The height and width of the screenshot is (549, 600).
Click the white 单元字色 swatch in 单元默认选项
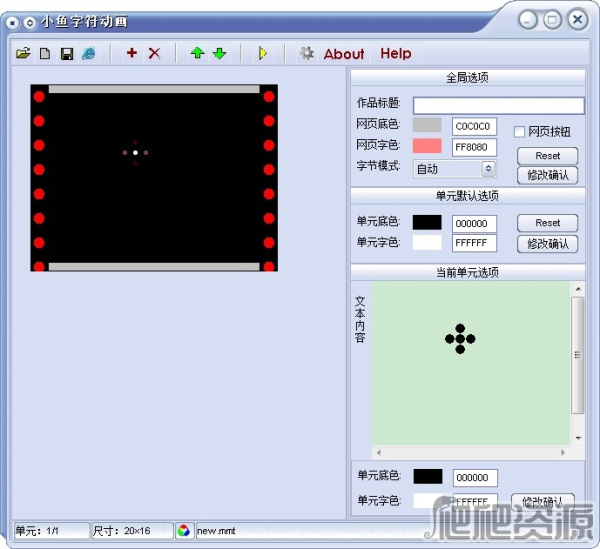coord(427,243)
